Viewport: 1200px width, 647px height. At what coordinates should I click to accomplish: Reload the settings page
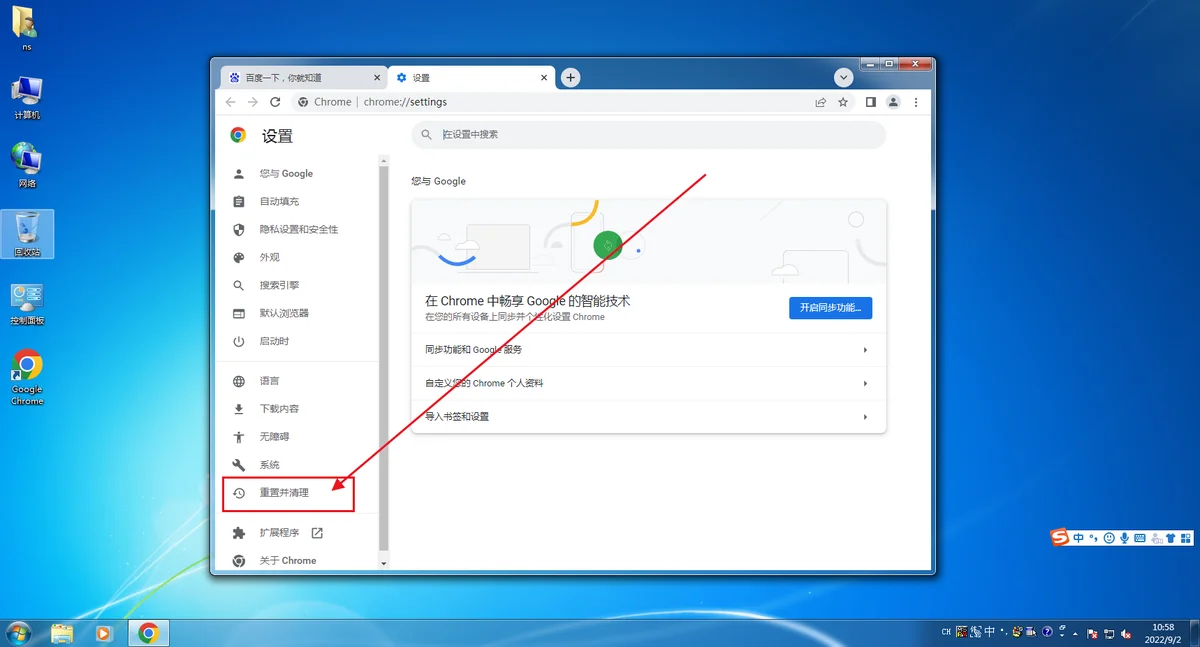275,102
